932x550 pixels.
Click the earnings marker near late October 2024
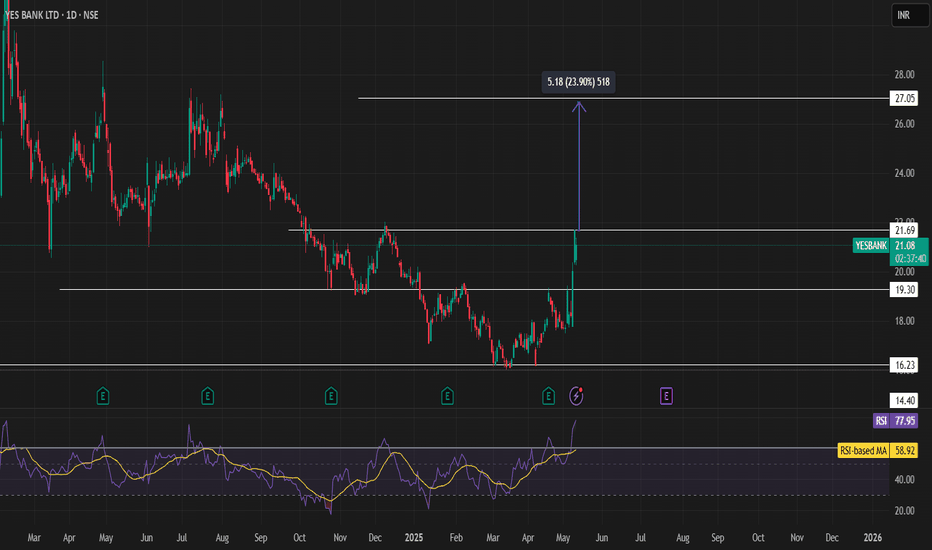331,395
